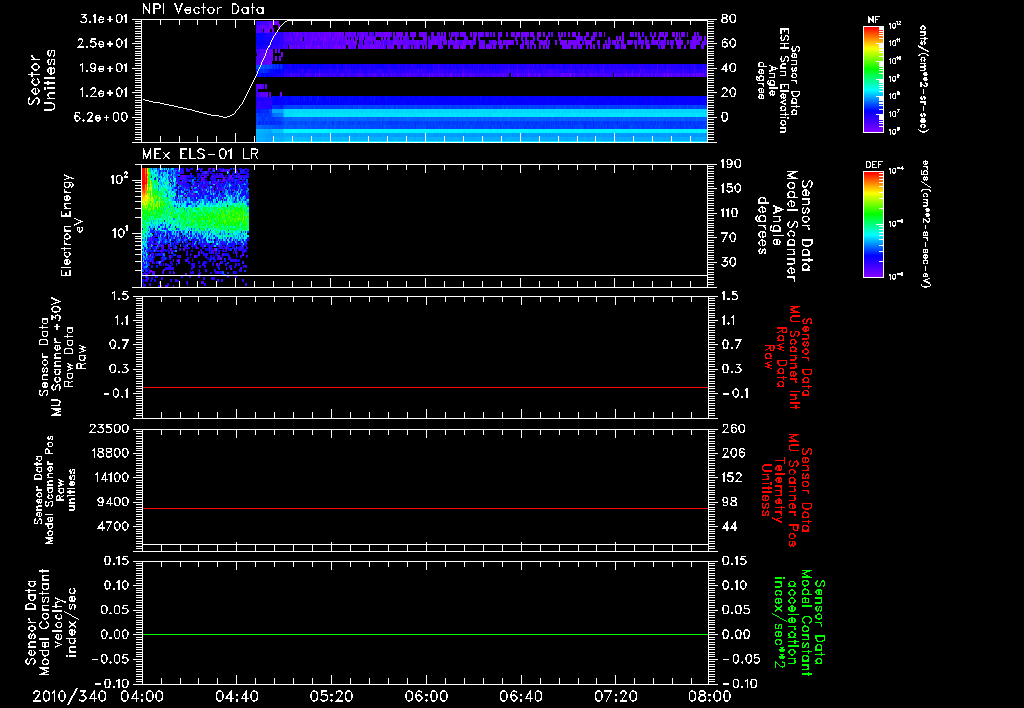Click the NPI Vector Data title
Viewport: 1024px width, 708px height.
click(203, 9)
